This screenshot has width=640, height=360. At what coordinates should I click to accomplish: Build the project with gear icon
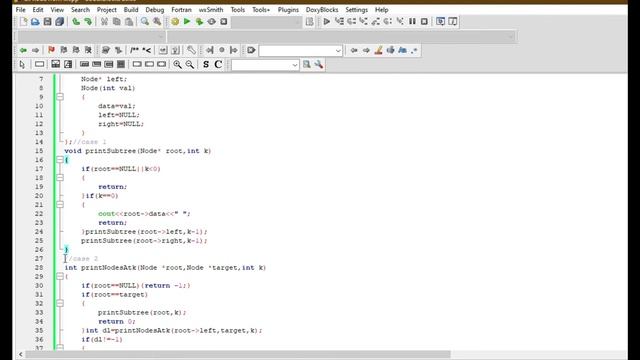(175, 22)
